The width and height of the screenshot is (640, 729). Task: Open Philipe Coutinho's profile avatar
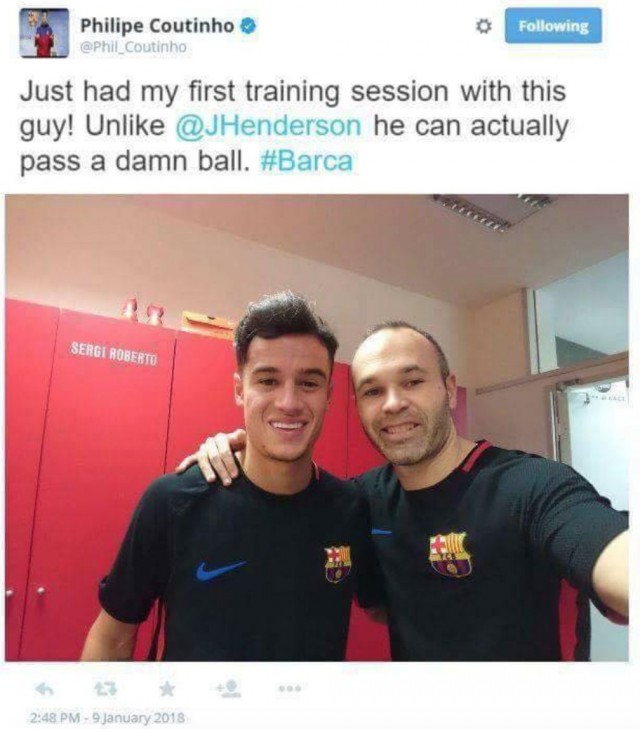click(44, 33)
